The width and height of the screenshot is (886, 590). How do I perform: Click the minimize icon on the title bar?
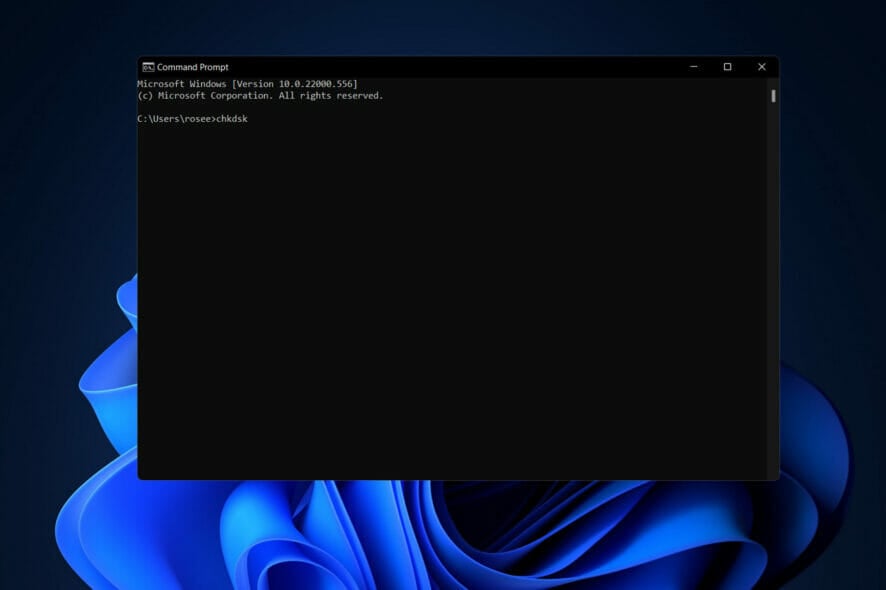(694, 66)
